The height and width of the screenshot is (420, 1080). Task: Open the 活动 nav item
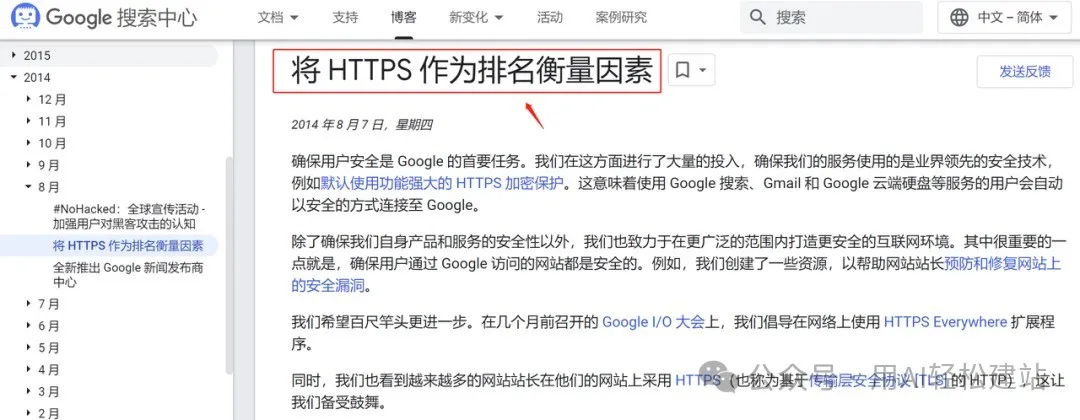[x=550, y=17]
